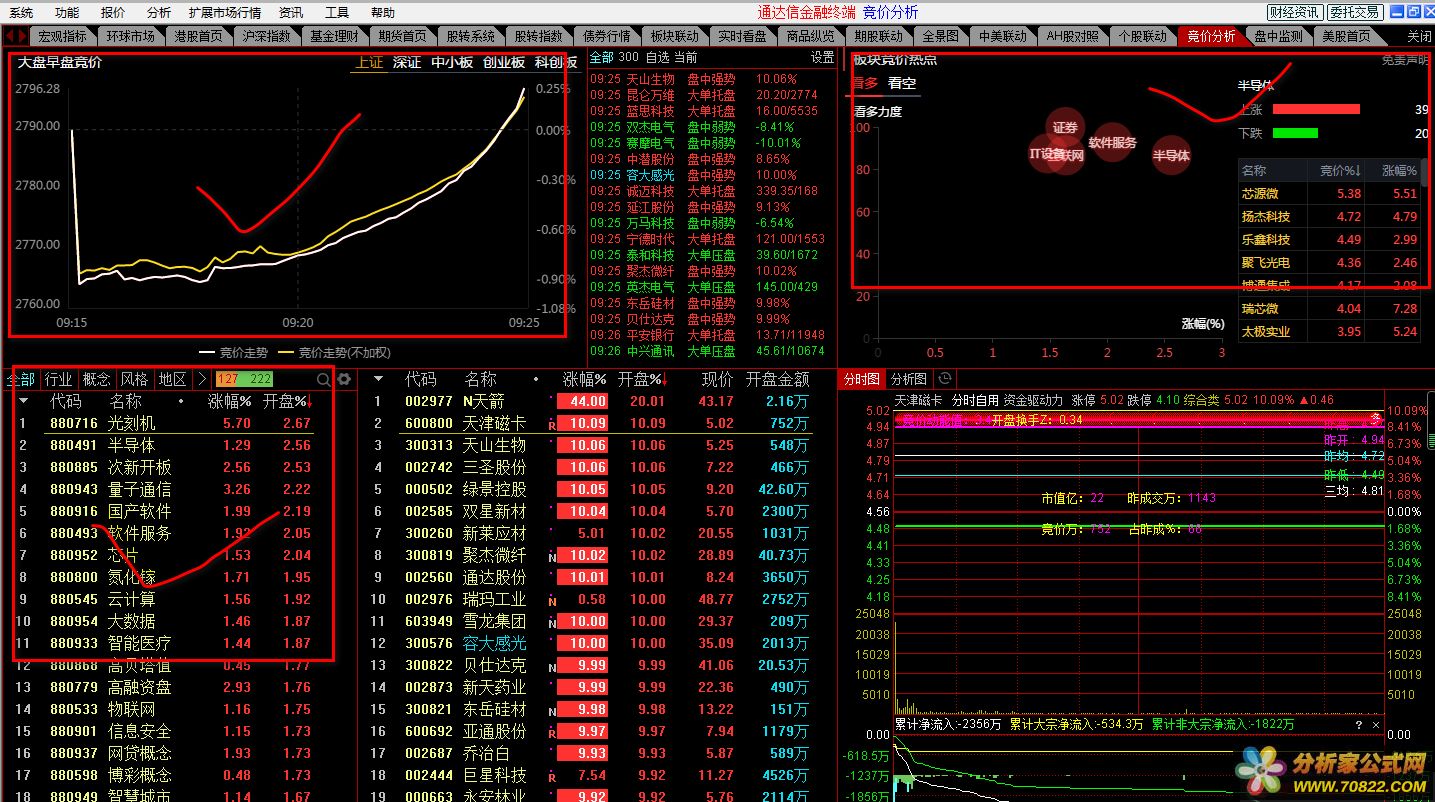Open the 扩展市场行情 menu

point(225,13)
